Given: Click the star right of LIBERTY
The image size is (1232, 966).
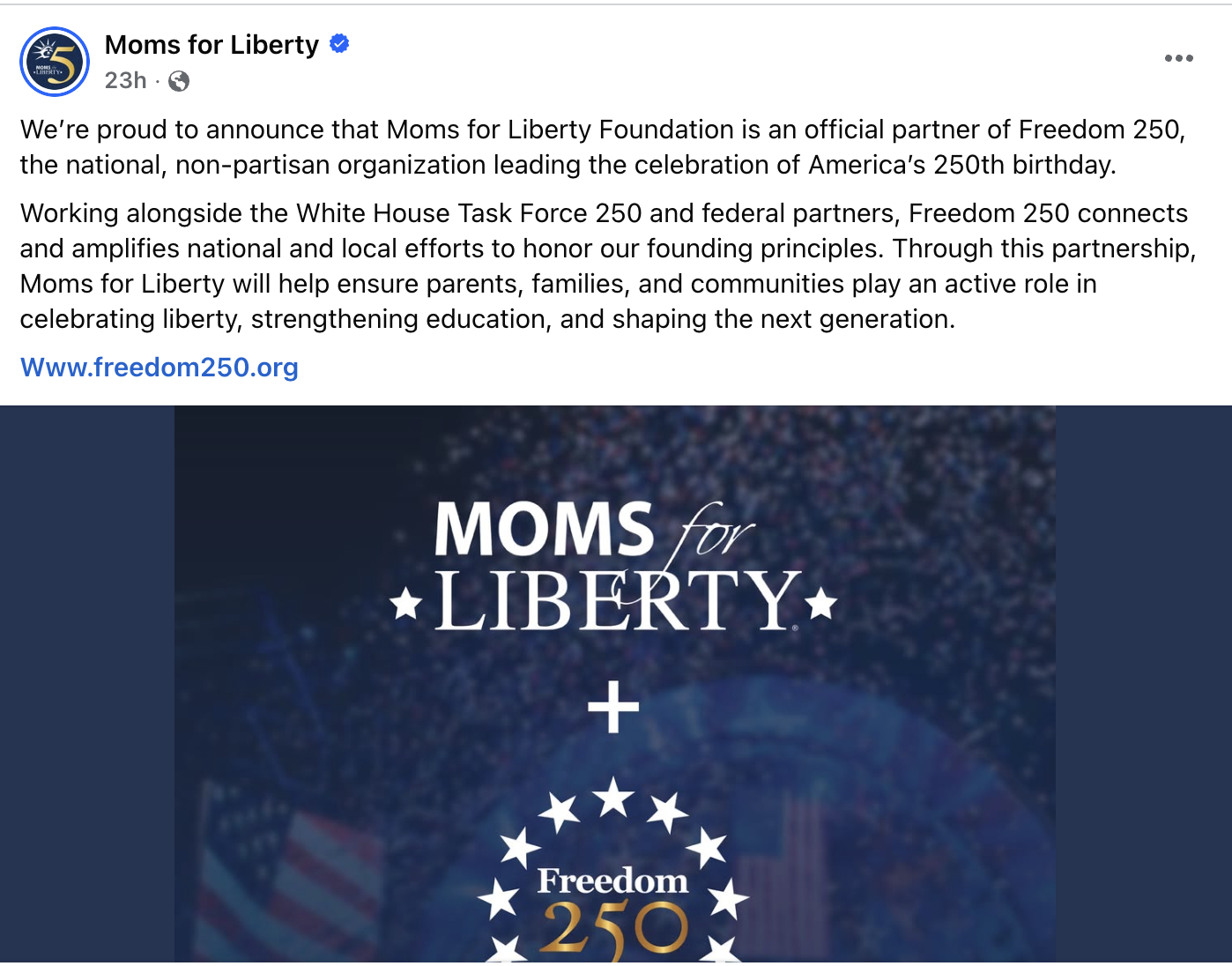Looking at the screenshot, I should coord(821,604).
